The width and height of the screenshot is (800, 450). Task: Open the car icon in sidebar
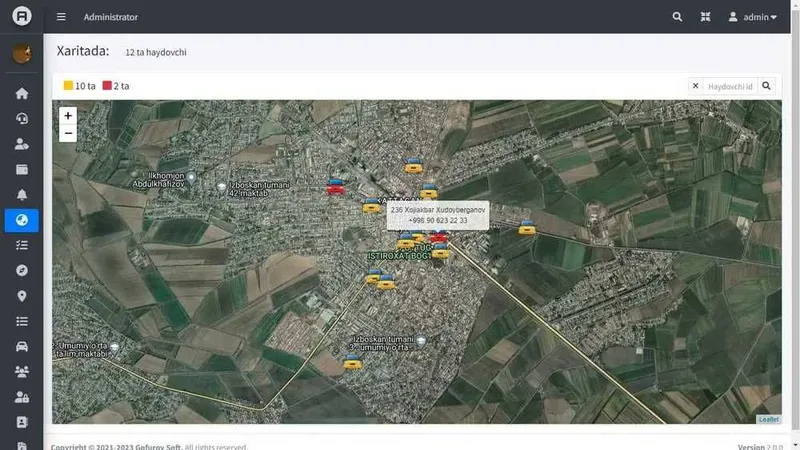click(x=21, y=346)
